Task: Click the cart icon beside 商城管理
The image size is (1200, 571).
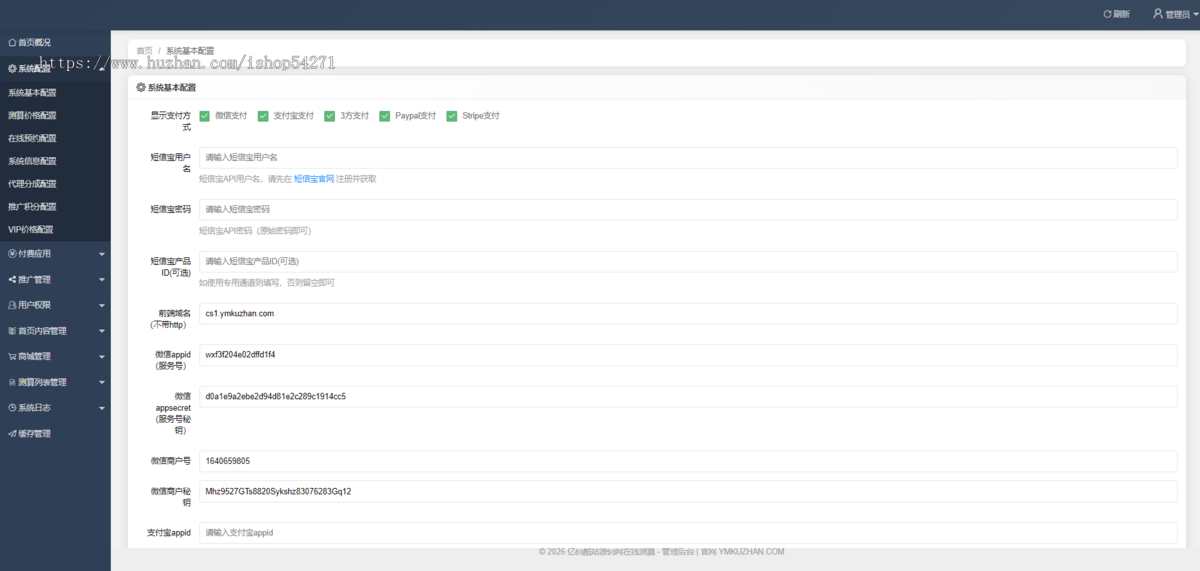Action: point(12,356)
